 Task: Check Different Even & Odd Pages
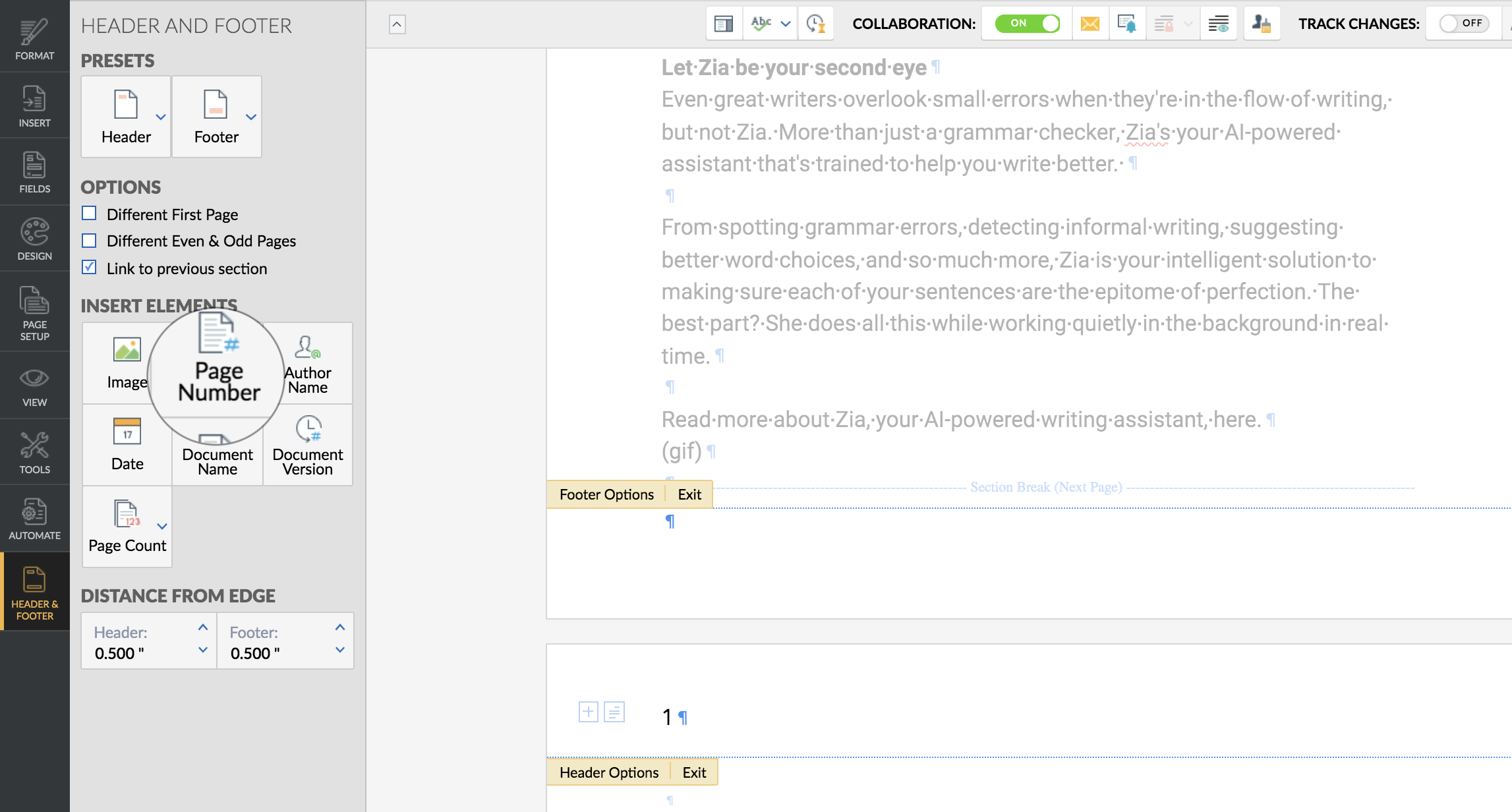click(x=89, y=241)
